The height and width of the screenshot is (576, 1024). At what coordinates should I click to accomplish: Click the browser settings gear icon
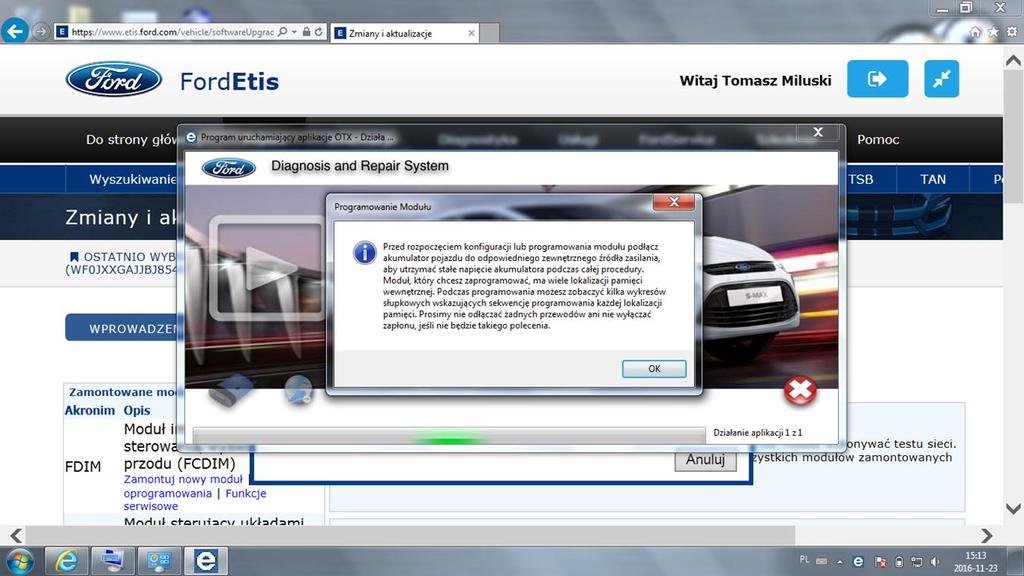coord(1012,32)
